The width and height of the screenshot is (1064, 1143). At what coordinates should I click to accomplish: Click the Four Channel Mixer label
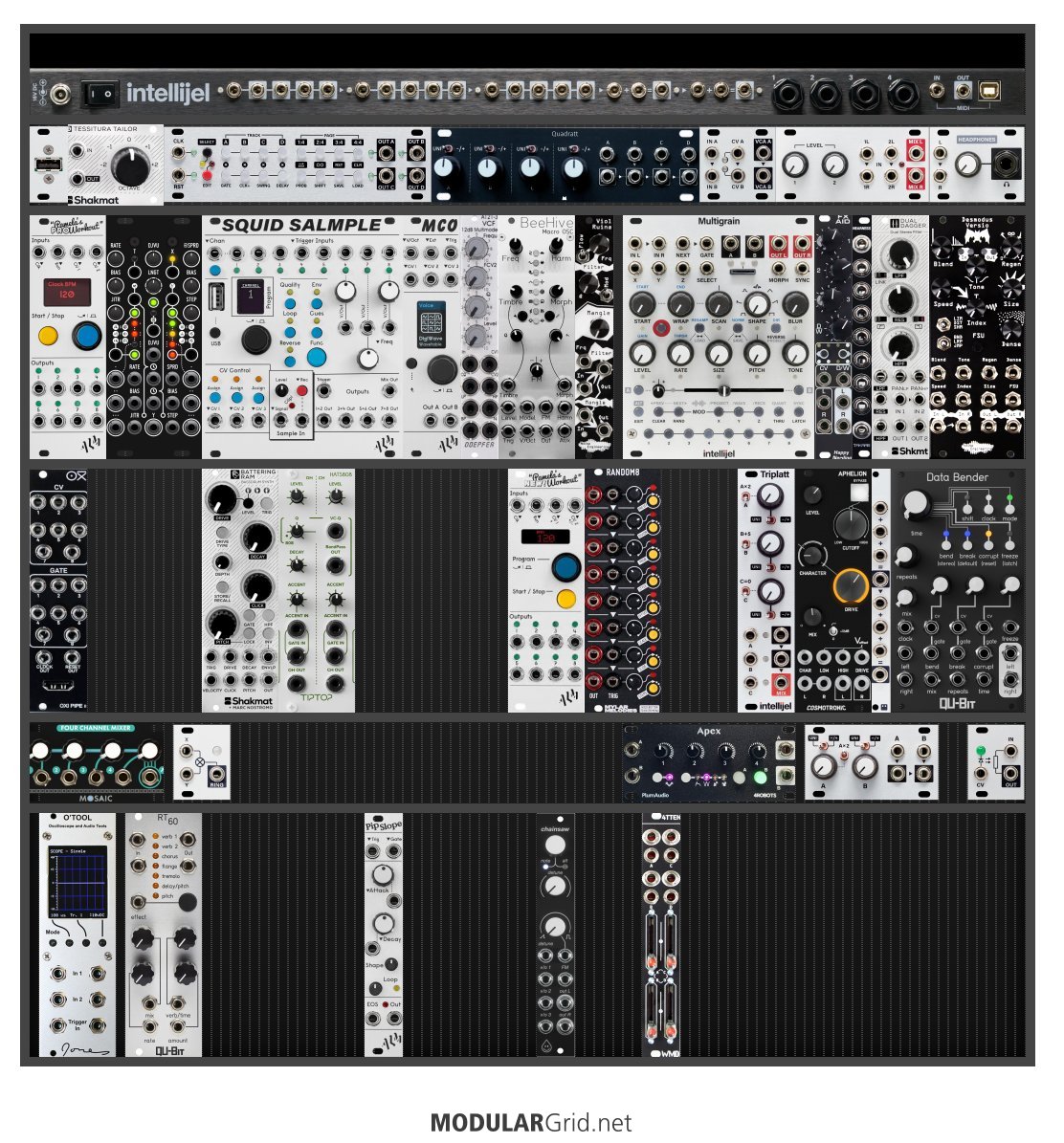[96, 728]
